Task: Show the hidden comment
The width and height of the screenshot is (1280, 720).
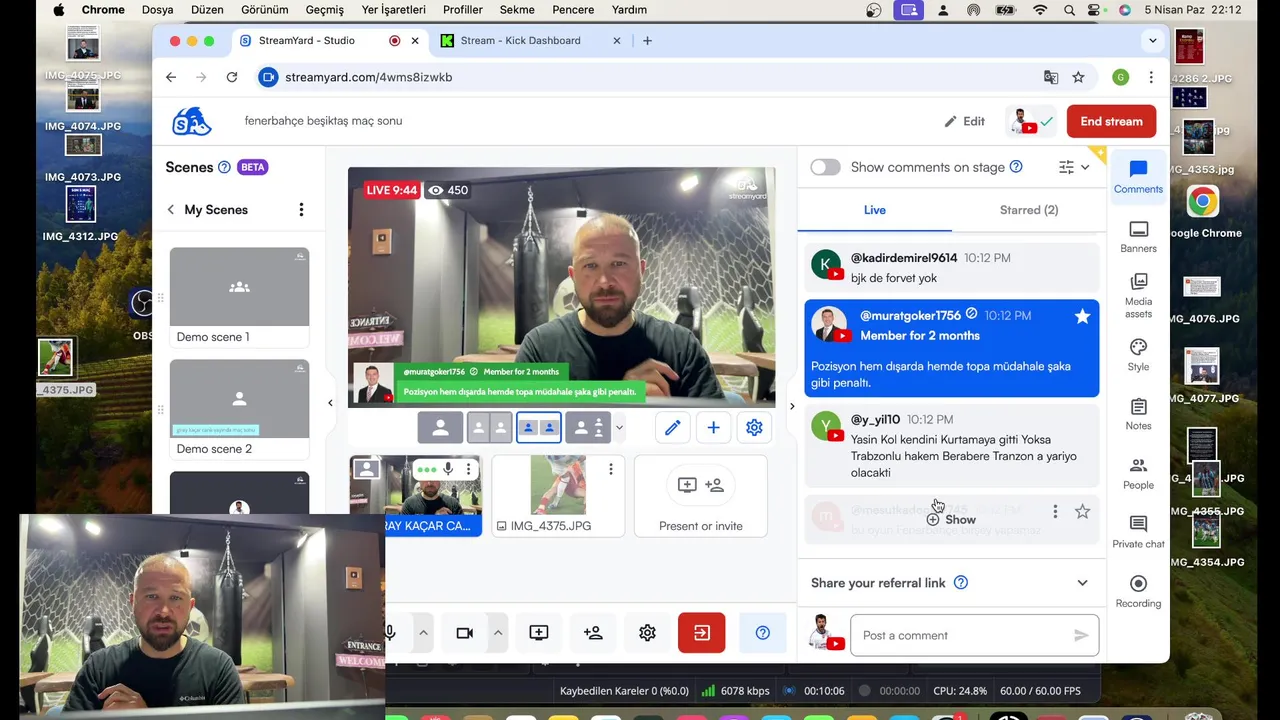Action: coord(951,519)
